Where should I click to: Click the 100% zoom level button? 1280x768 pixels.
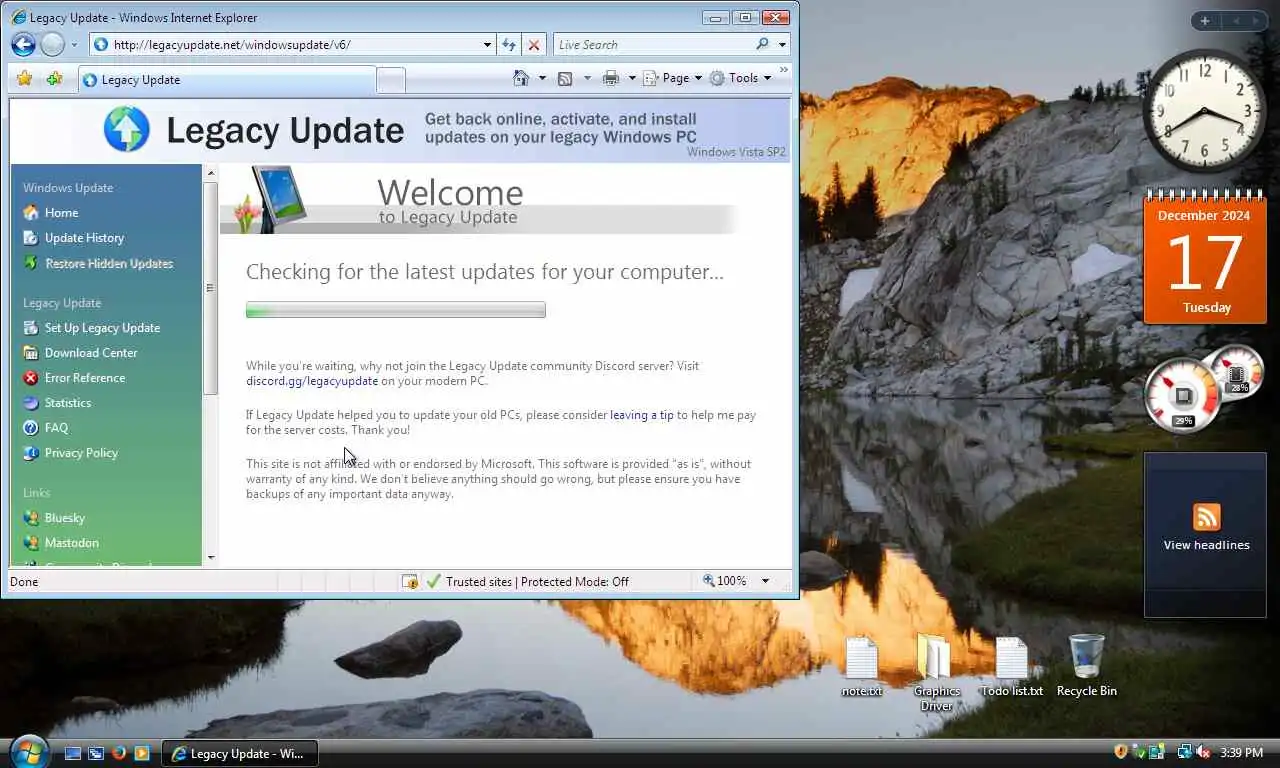(x=726, y=581)
